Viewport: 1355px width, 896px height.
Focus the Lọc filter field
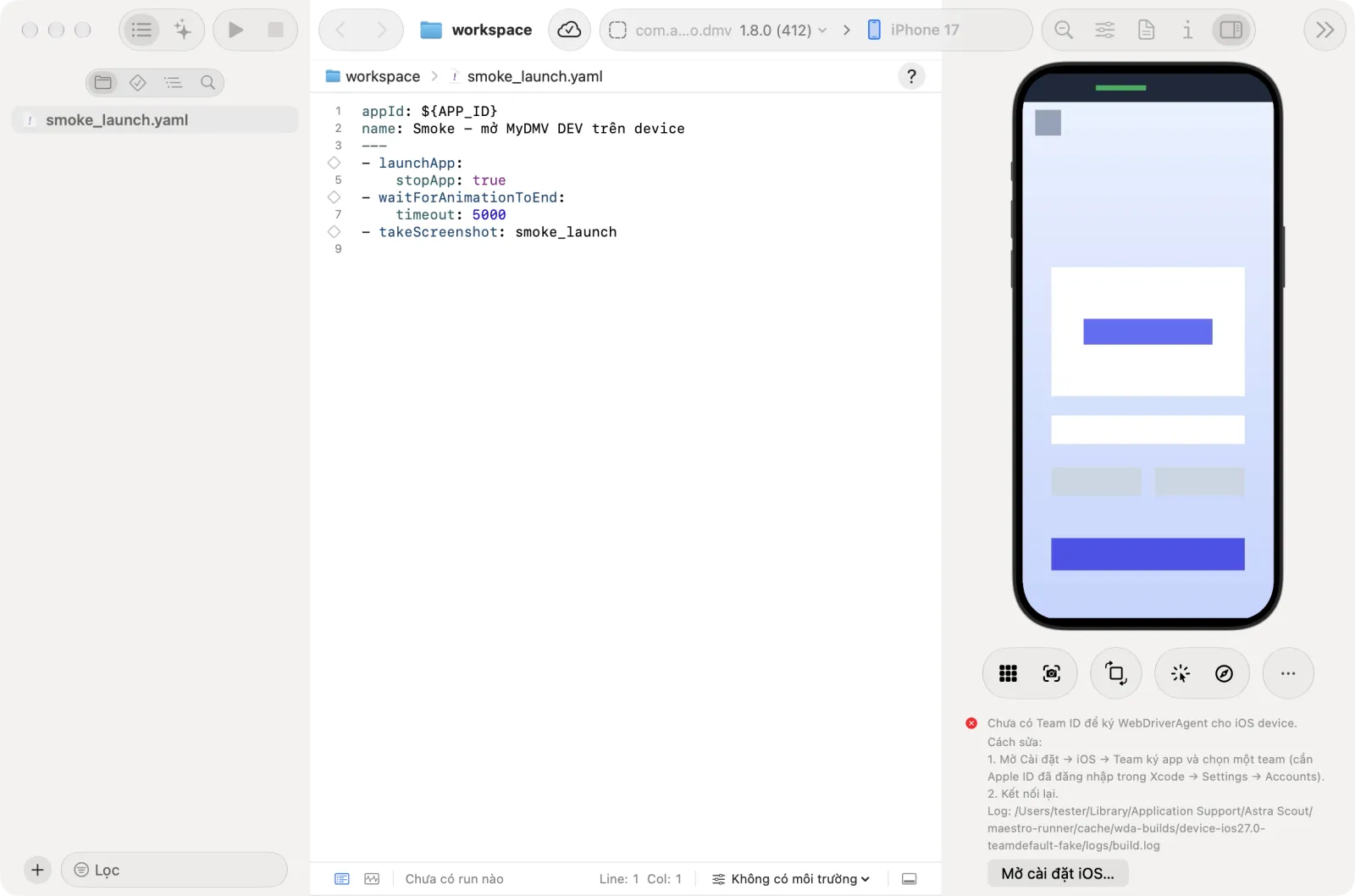pyautogui.click(x=174, y=870)
